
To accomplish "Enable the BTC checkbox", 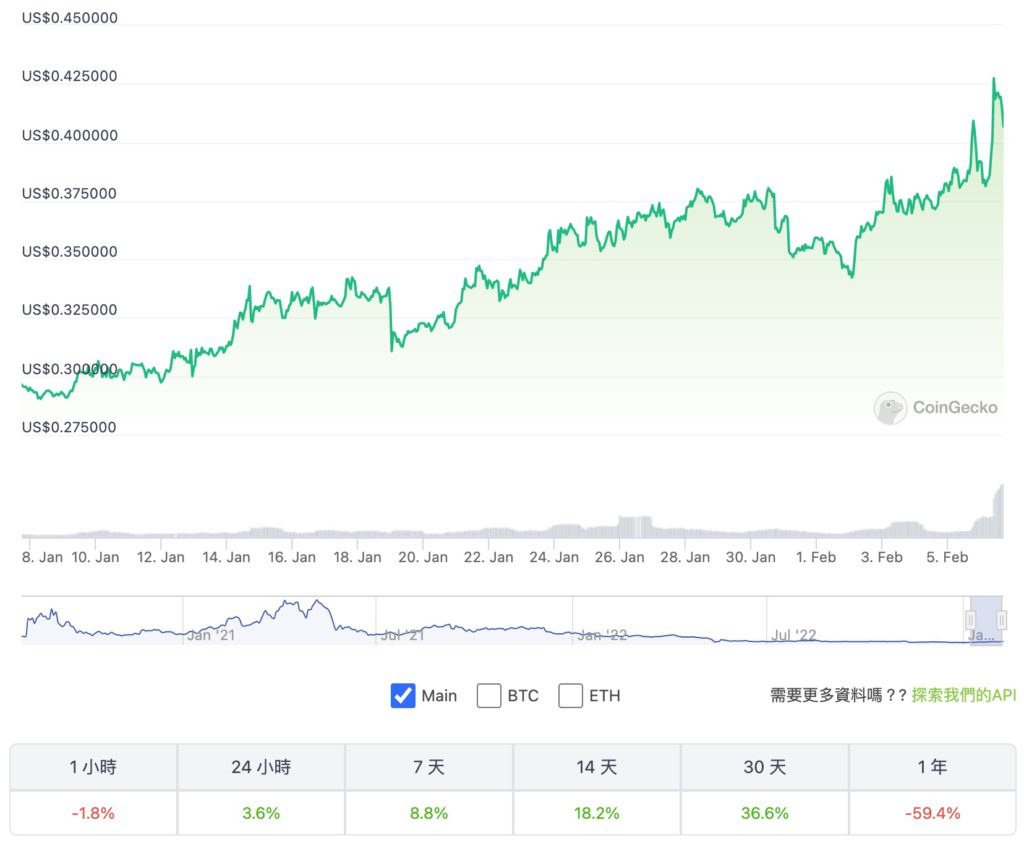I will [488, 696].
